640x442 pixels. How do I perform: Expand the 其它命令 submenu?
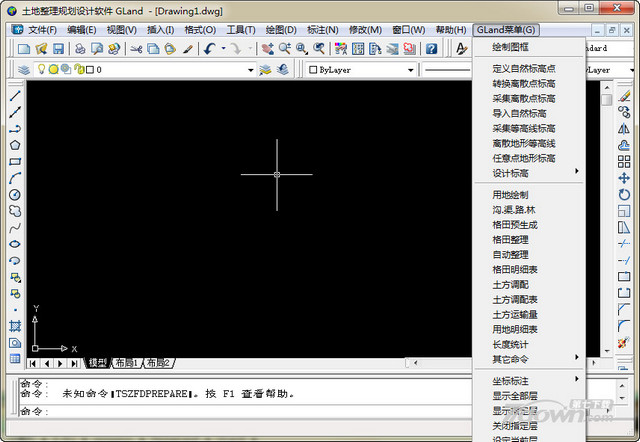[529, 359]
